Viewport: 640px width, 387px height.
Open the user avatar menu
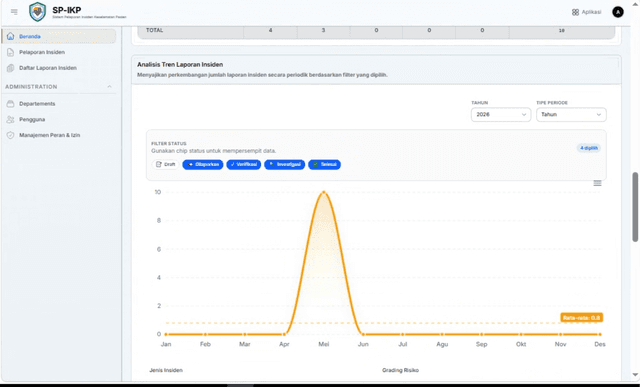618,12
